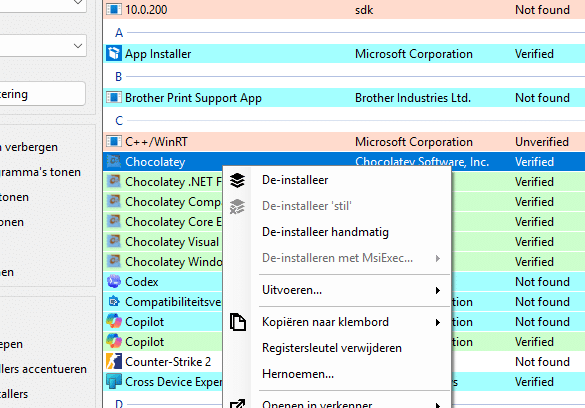Expand the De-installeren met MsiExec arrow
The height and width of the screenshot is (408, 585).
pyautogui.click(x=438, y=258)
